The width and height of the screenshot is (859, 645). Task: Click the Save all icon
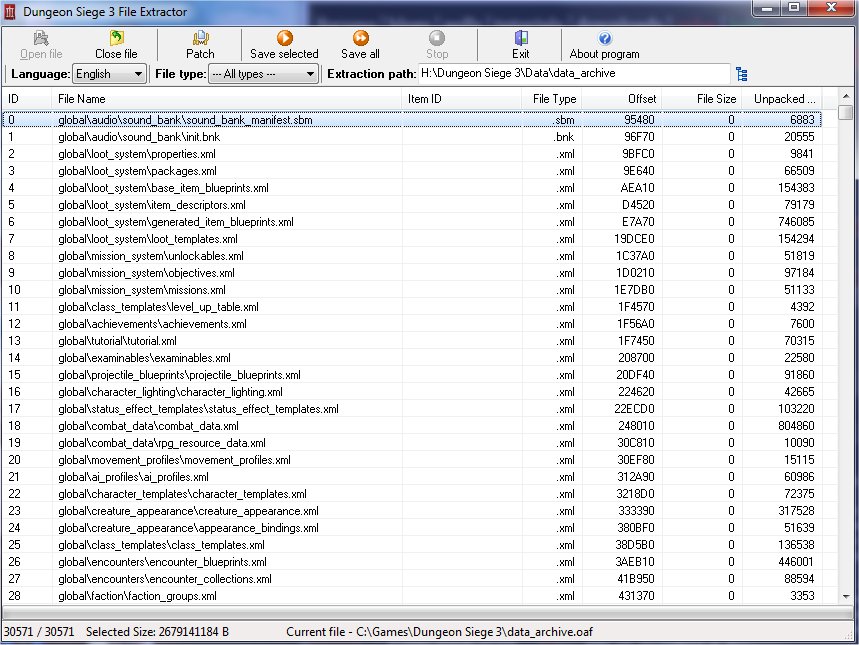[360, 38]
